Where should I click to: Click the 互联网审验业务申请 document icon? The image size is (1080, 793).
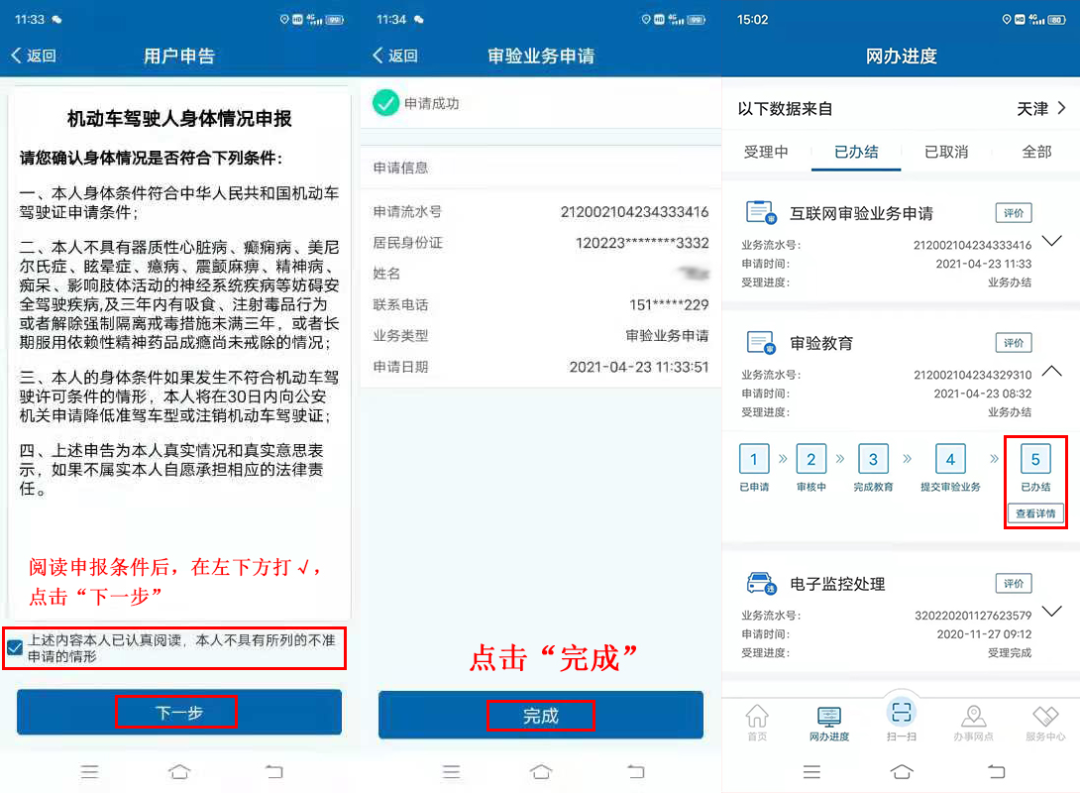(758, 211)
